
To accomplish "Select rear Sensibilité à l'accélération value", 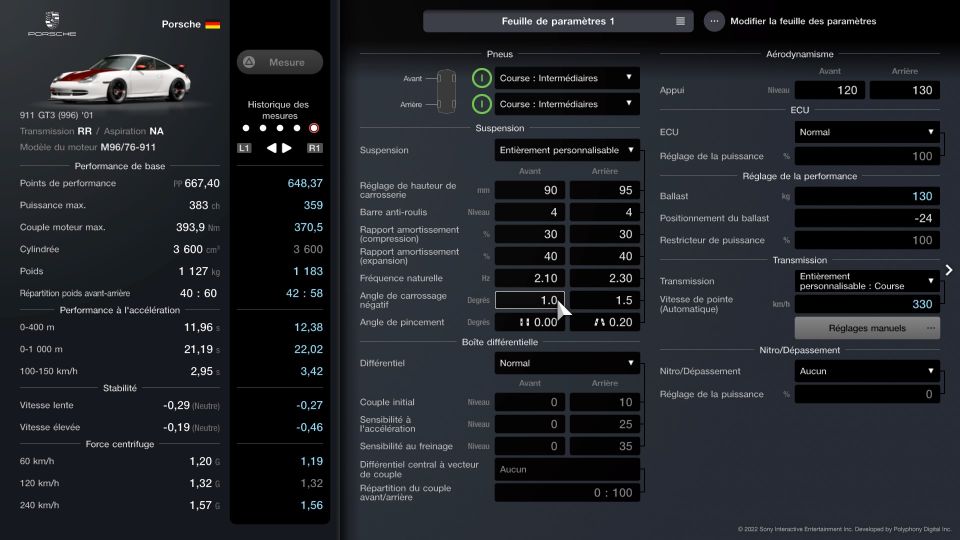I will [605, 424].
